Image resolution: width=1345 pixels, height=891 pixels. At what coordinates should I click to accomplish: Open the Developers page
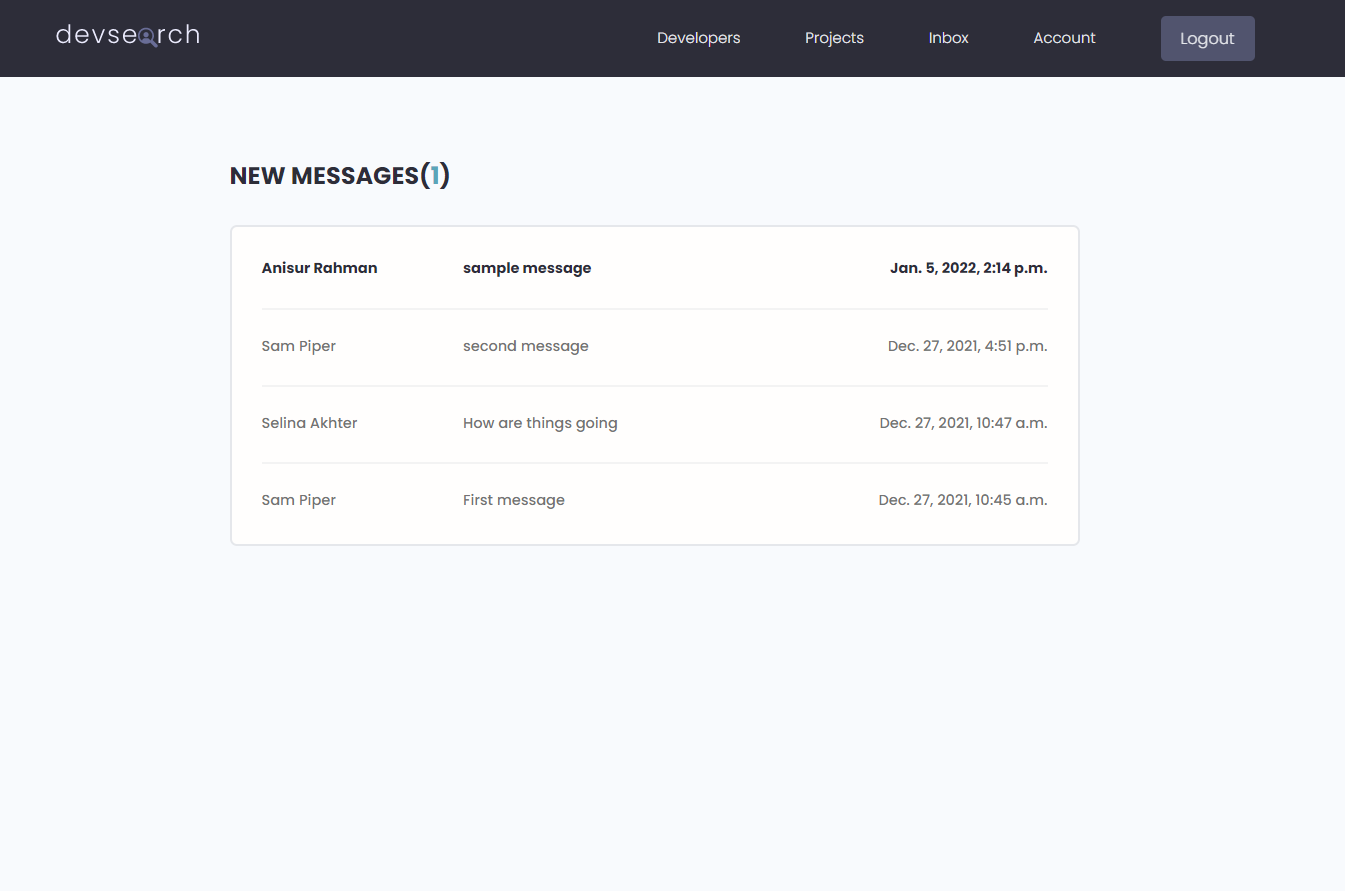coord(698,38)
